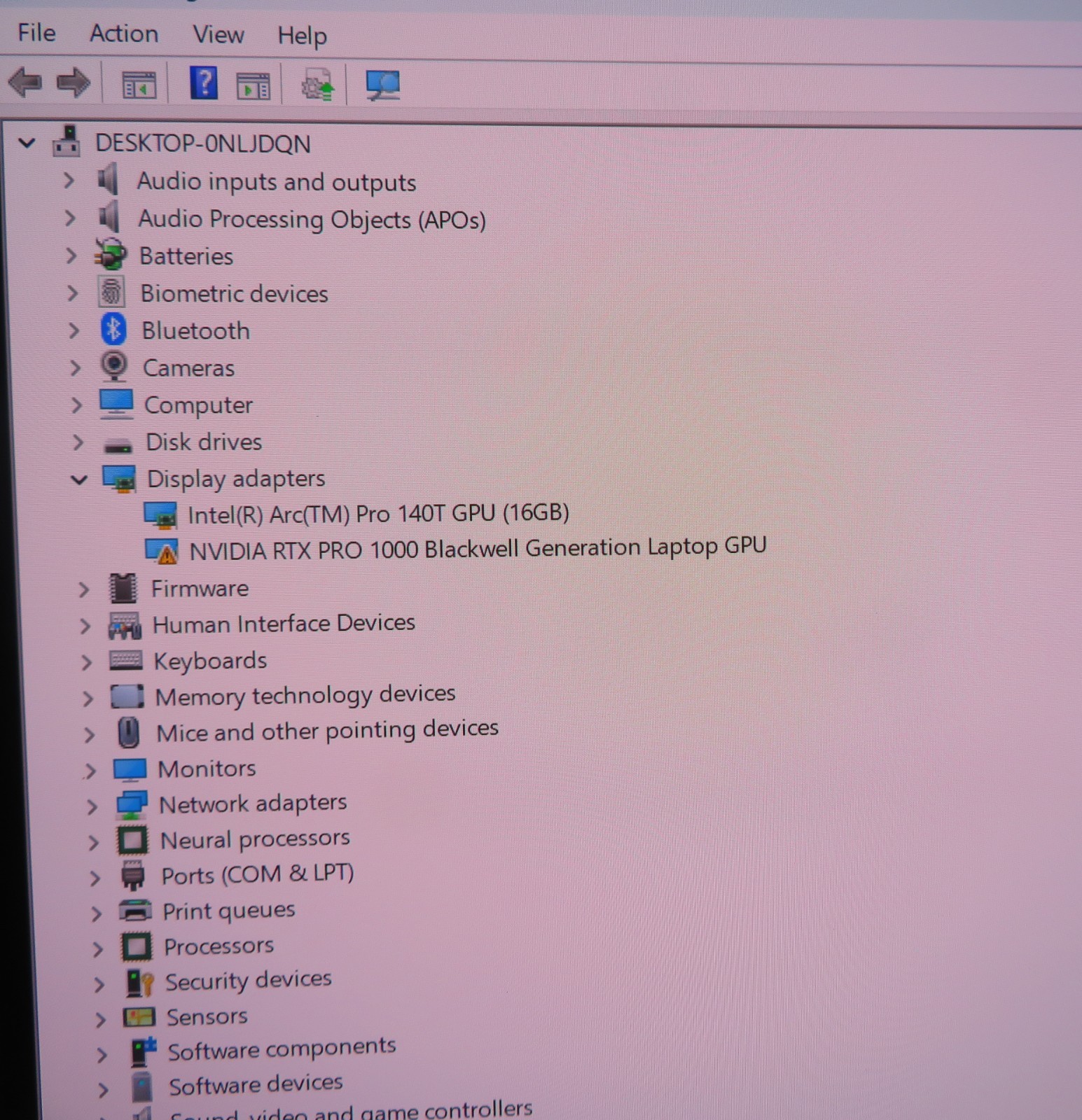Expand the Biometric devices chevron

point(73,293)
